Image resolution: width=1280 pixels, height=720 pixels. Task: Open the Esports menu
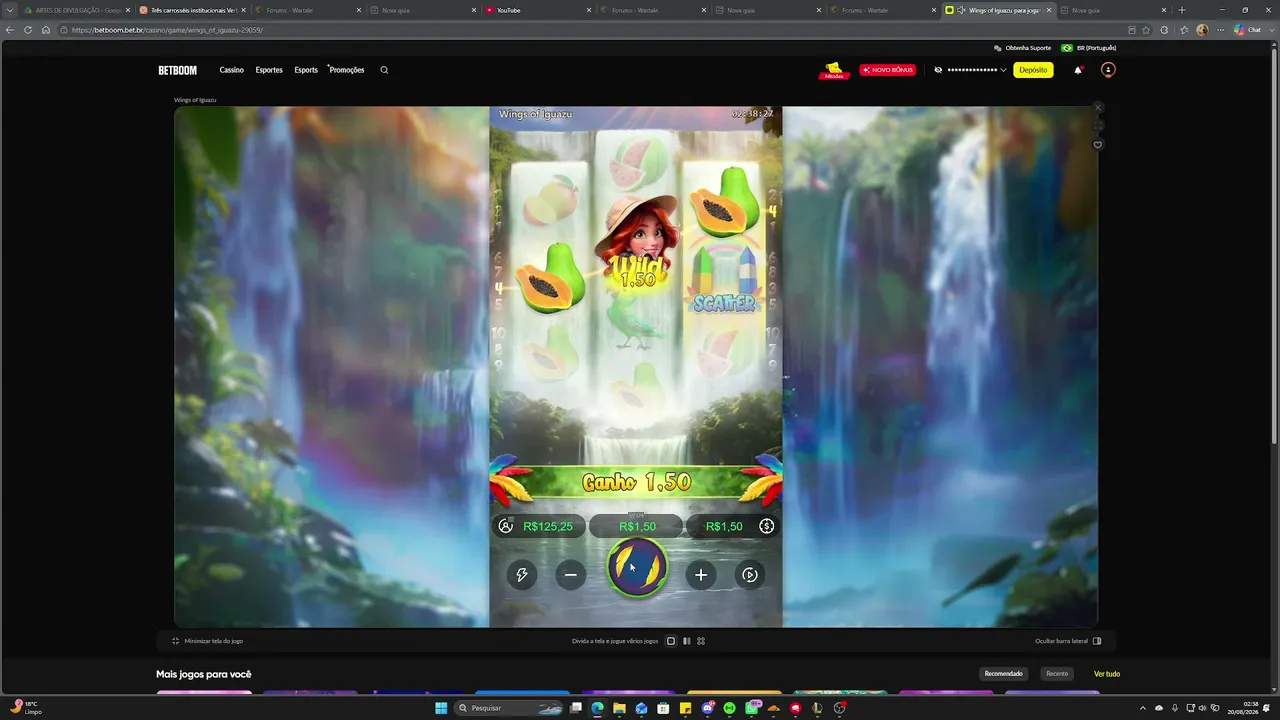click(306, 70)
